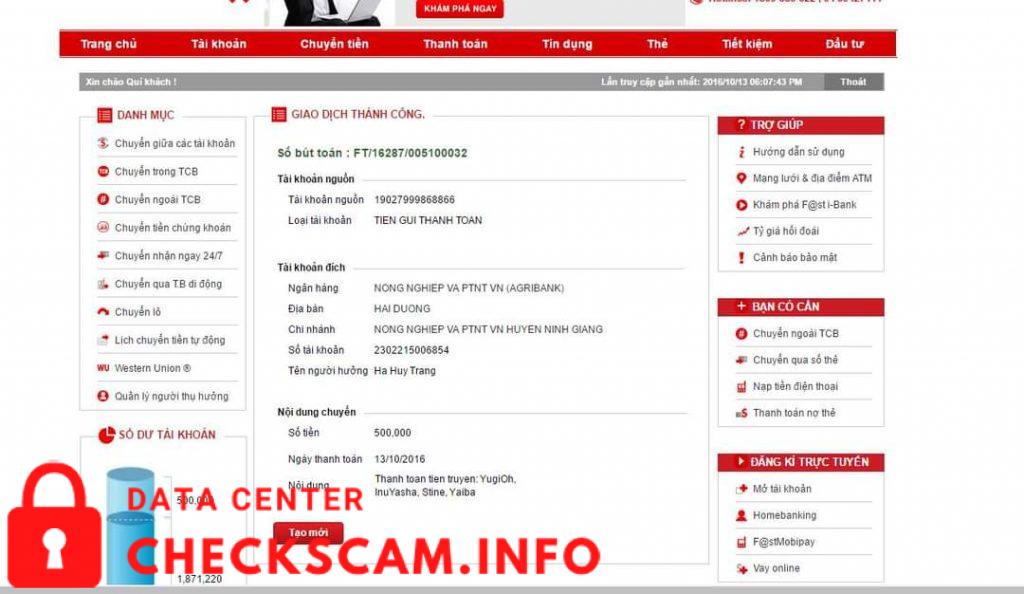Click icon beside Lịch chuyển tiền tự động
Screen dimensions: 1024x594
(x=103, y=339)
